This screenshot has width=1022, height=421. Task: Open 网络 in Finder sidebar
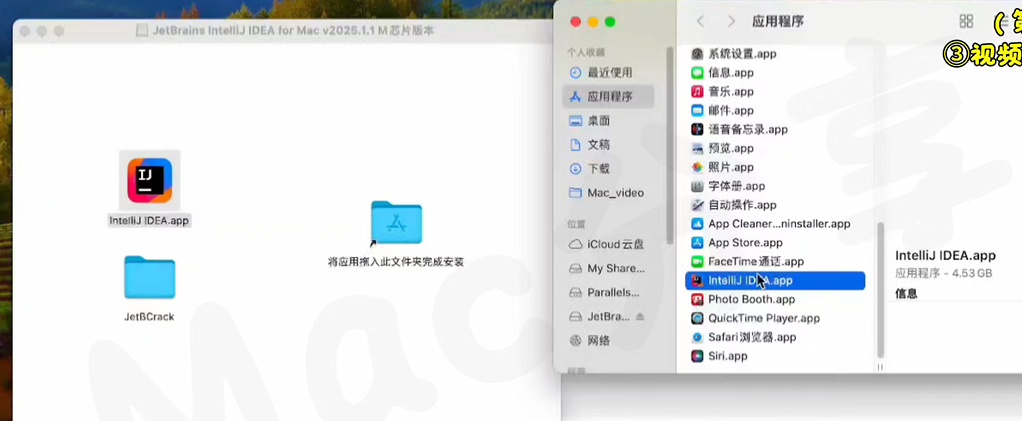click(x=607, y=340)
